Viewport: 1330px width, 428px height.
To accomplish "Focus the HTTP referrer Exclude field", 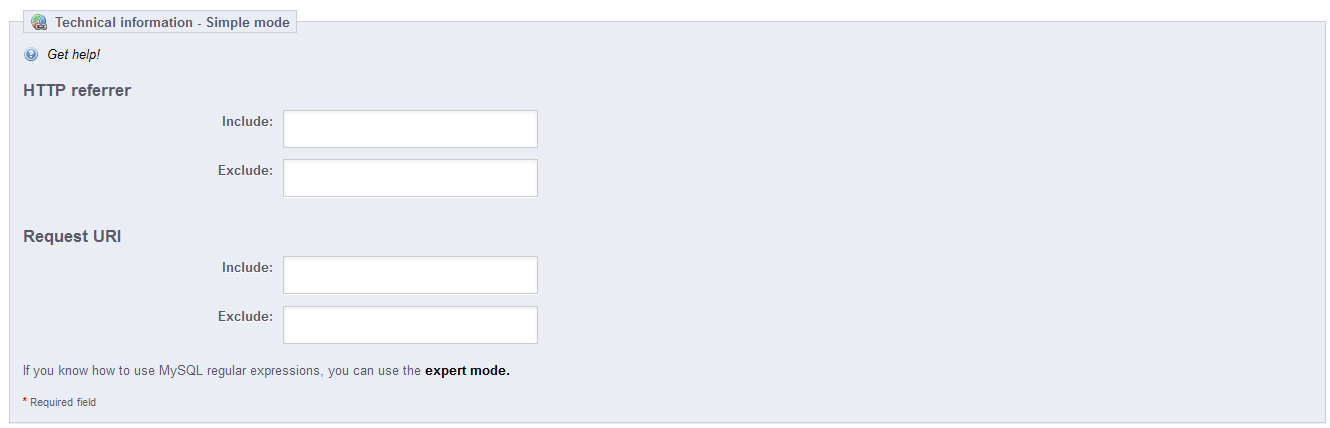I will coord(410,178).
